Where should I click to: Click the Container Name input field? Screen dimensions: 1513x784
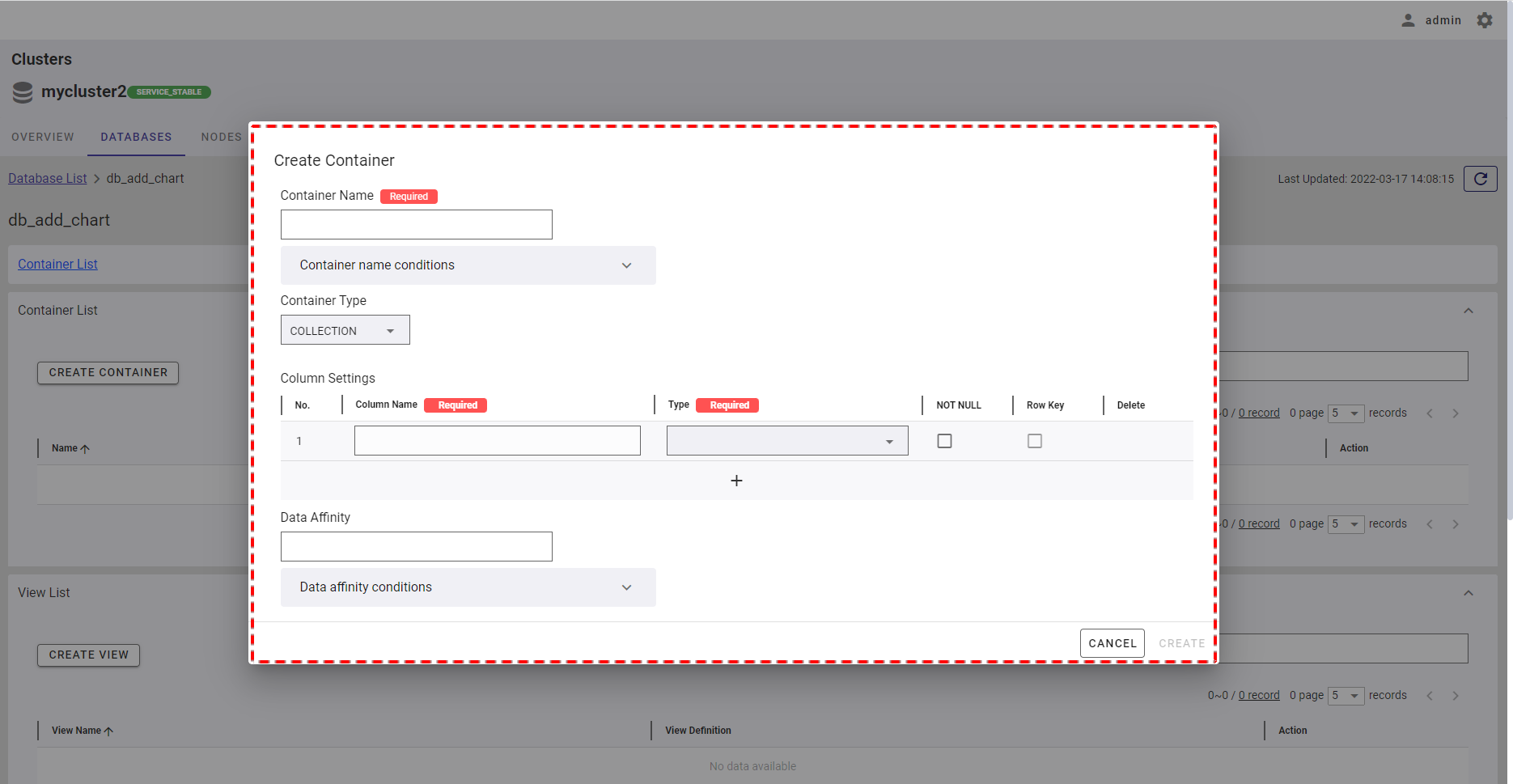(416, 225)
